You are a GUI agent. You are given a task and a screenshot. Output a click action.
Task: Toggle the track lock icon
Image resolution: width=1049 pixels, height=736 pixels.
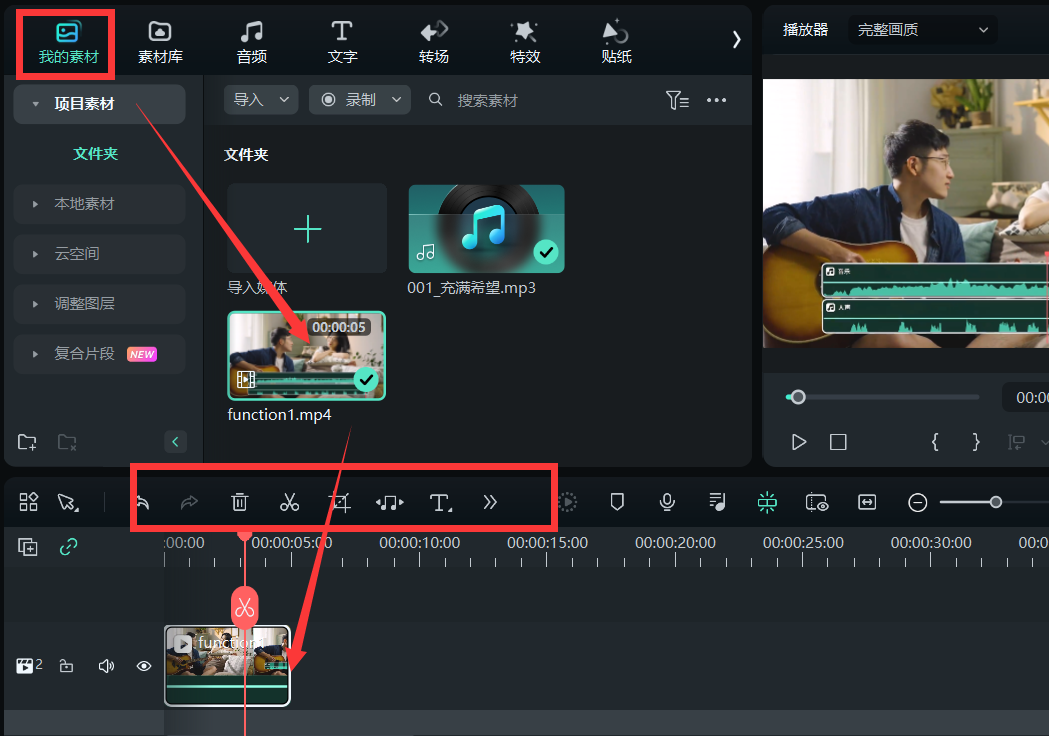pos(67,666)
